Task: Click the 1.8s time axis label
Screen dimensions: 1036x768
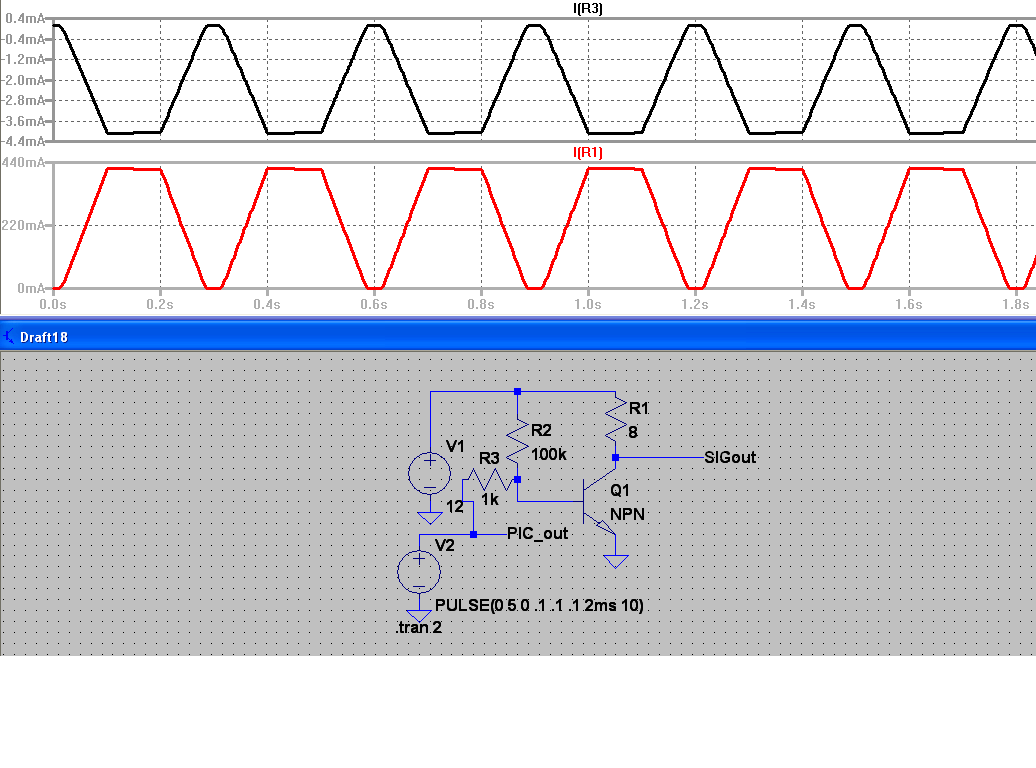Action: click(x=1016, y=305)
